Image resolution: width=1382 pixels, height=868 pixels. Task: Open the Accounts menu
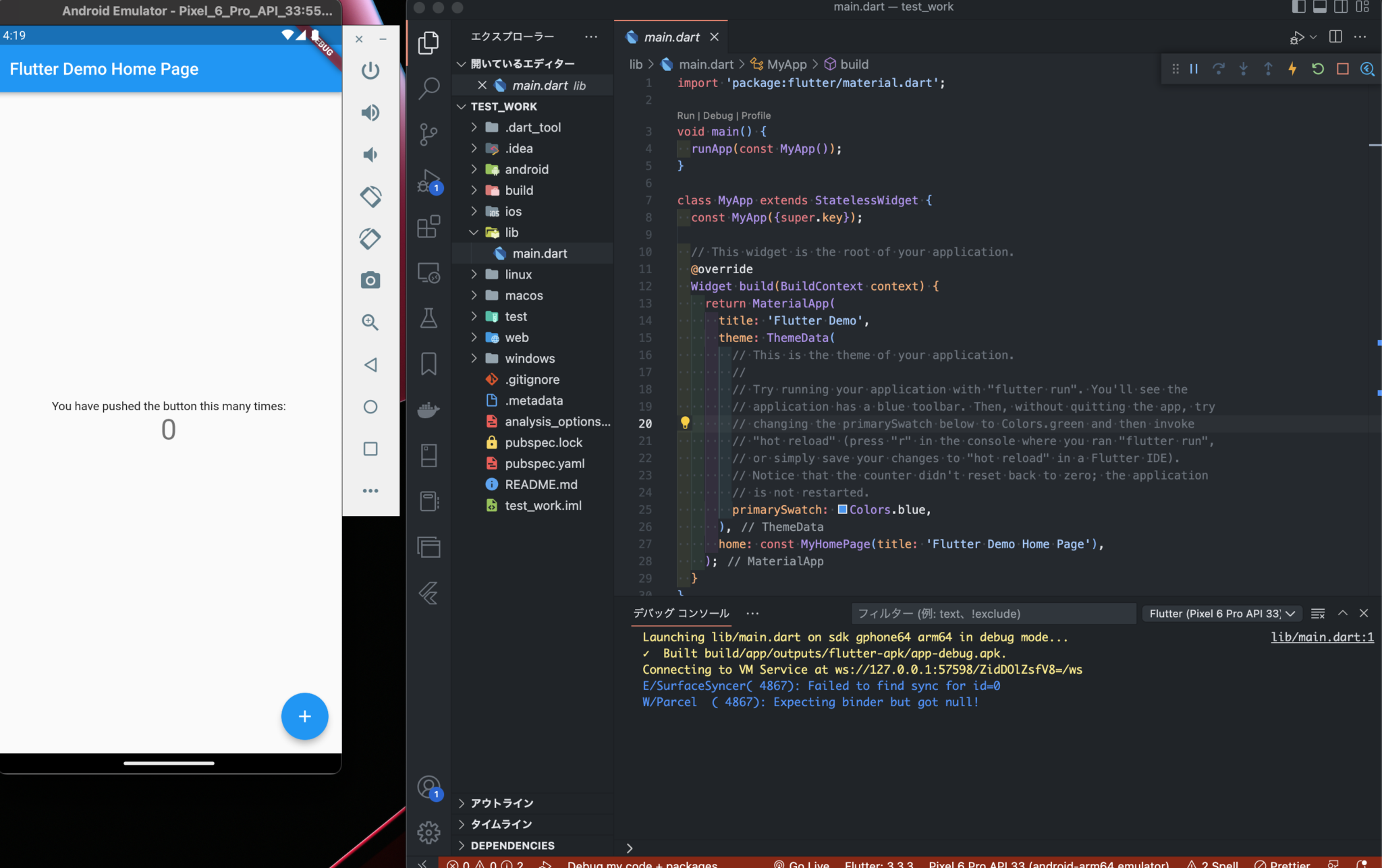click(429, 786)
